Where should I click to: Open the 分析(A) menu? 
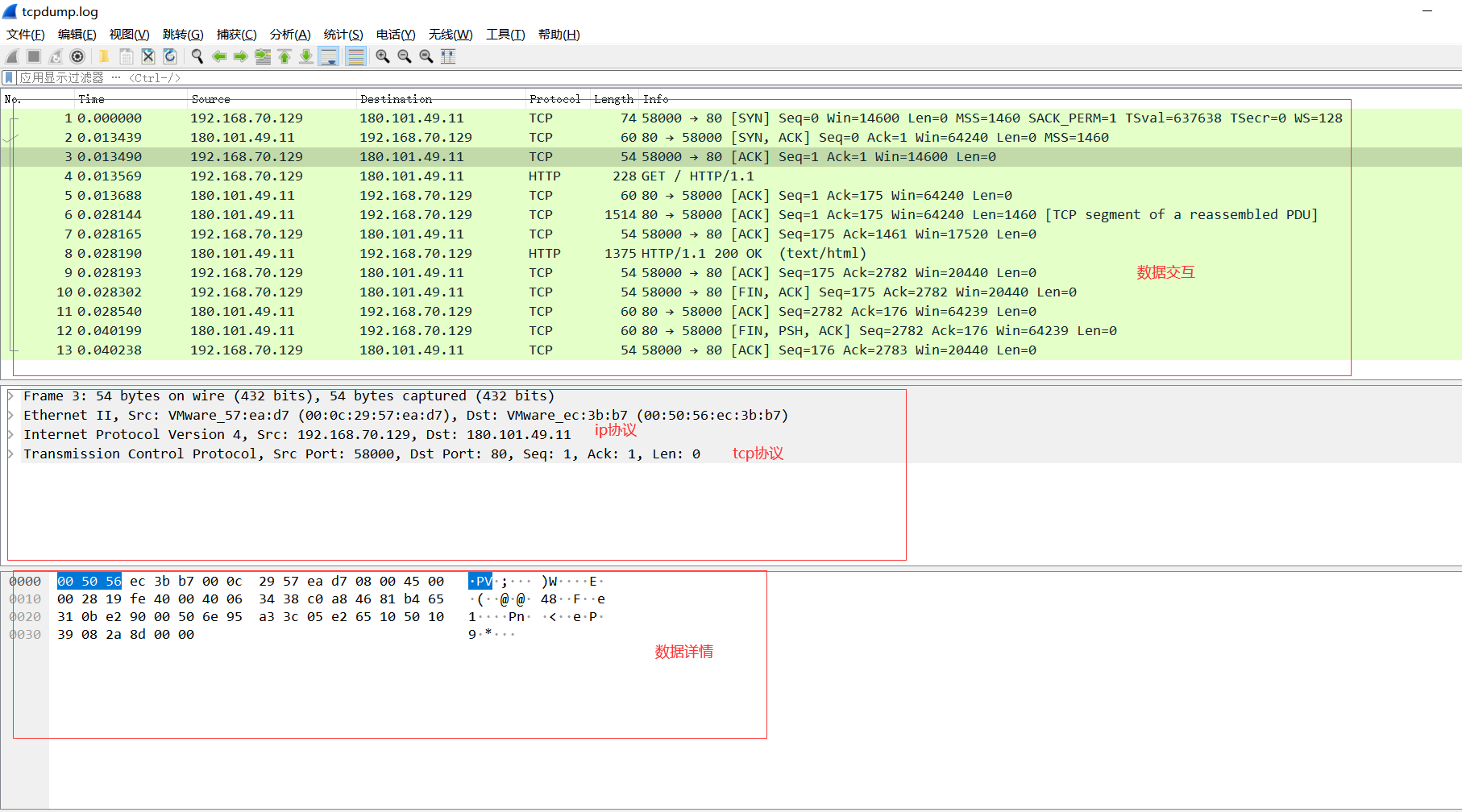coord(289,35)
